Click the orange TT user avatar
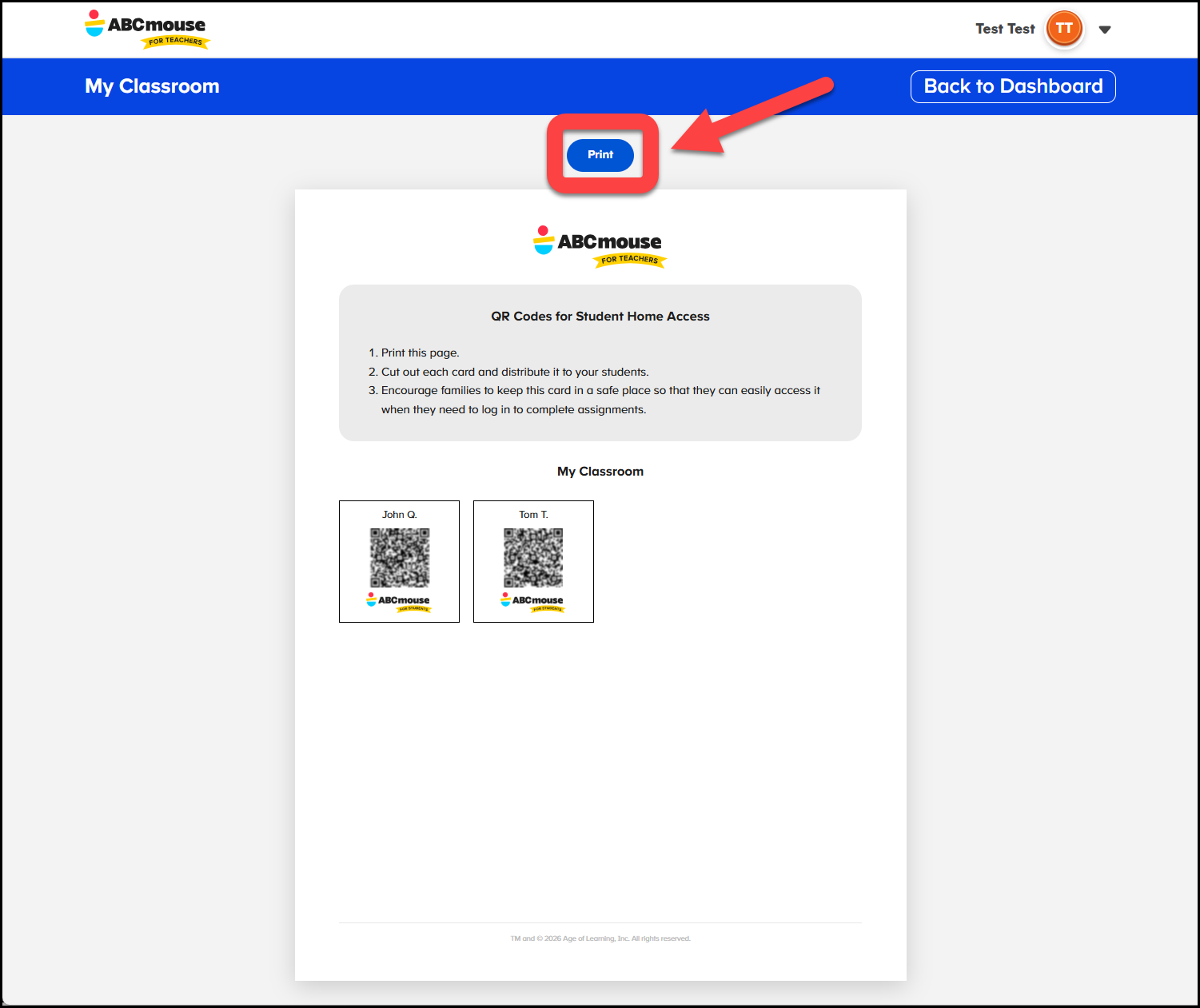The image size is (1200, 1008). click(1064, 29)
